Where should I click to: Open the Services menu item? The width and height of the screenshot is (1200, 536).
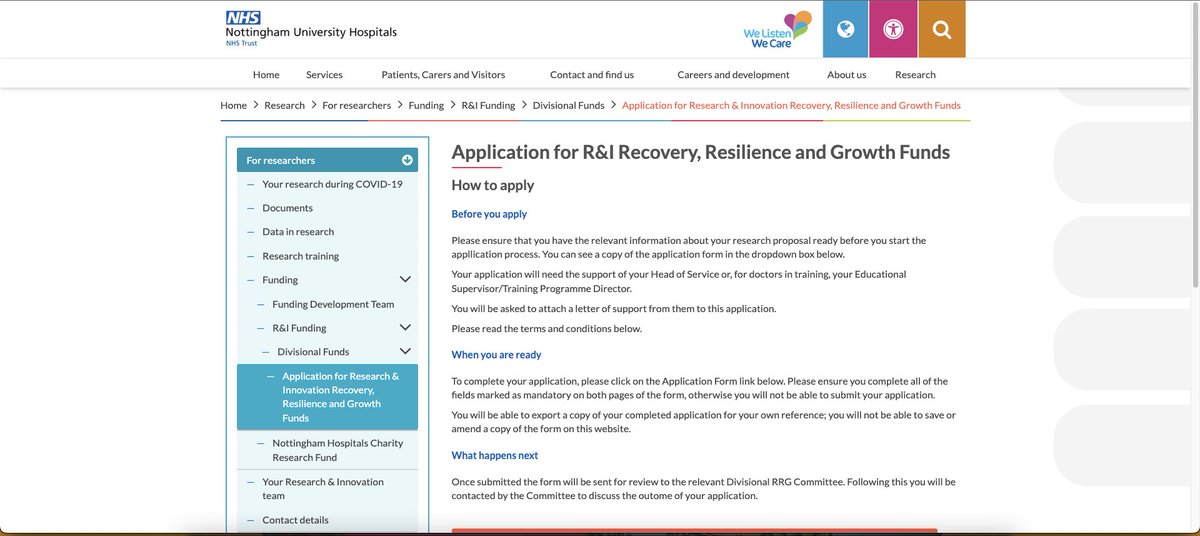tap(324, 74)
